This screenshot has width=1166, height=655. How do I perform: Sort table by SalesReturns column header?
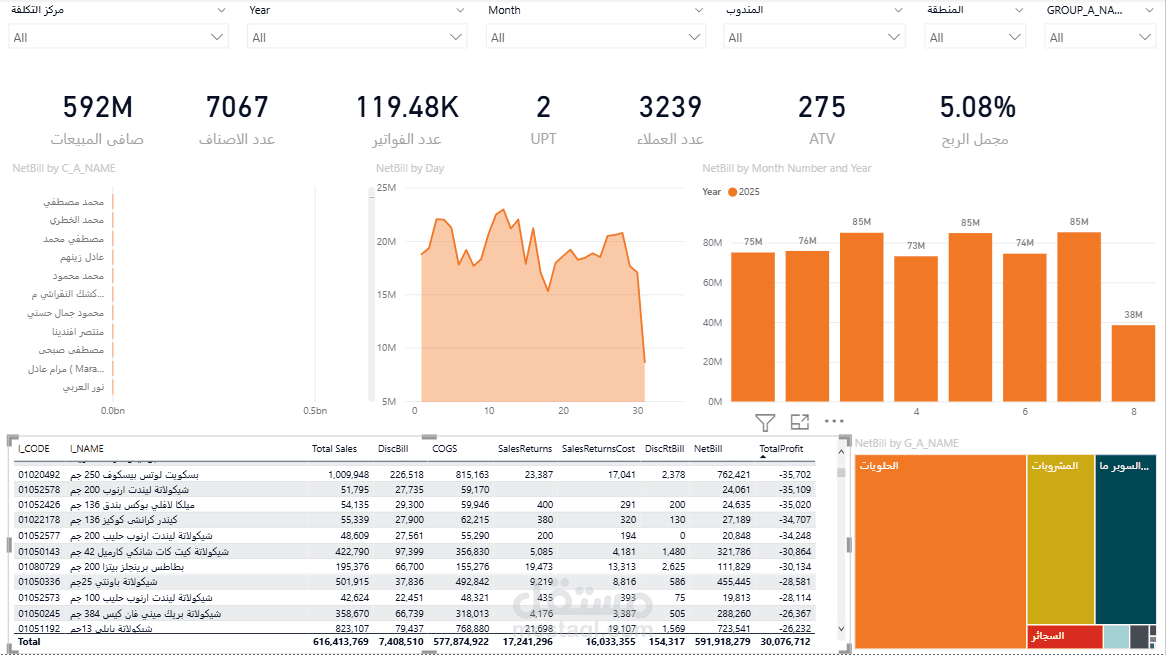coord(525,449)
